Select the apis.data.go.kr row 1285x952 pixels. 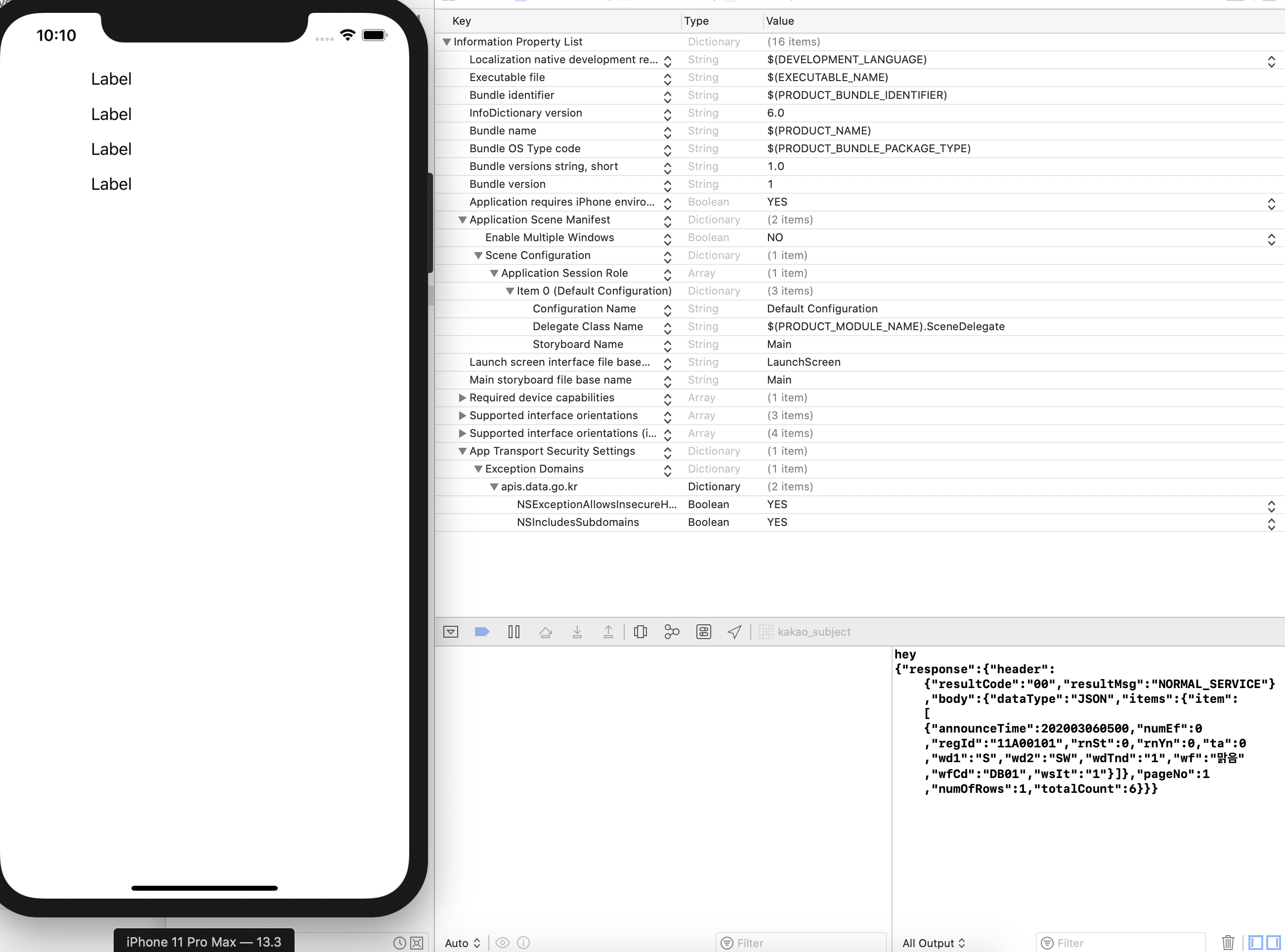point(539,486)
